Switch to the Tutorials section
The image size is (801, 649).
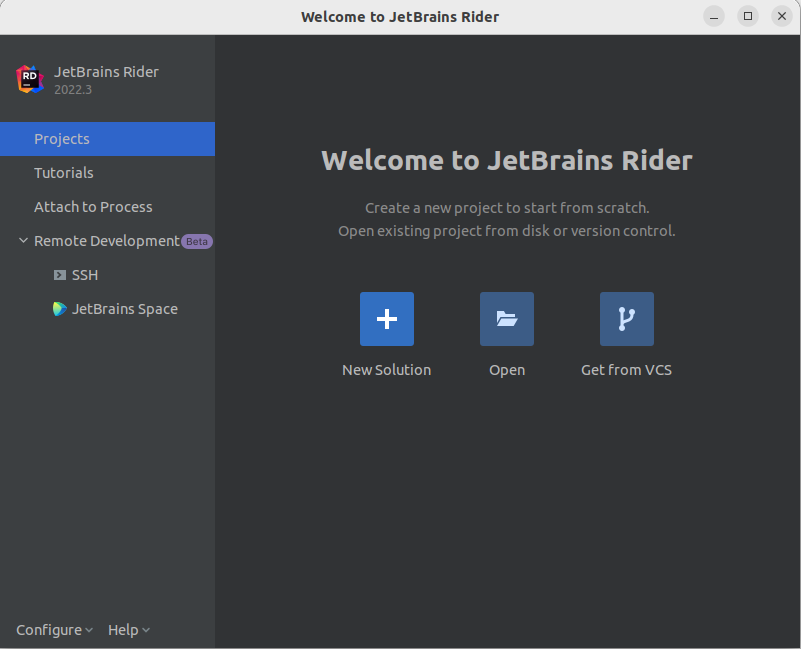(64, 173)
